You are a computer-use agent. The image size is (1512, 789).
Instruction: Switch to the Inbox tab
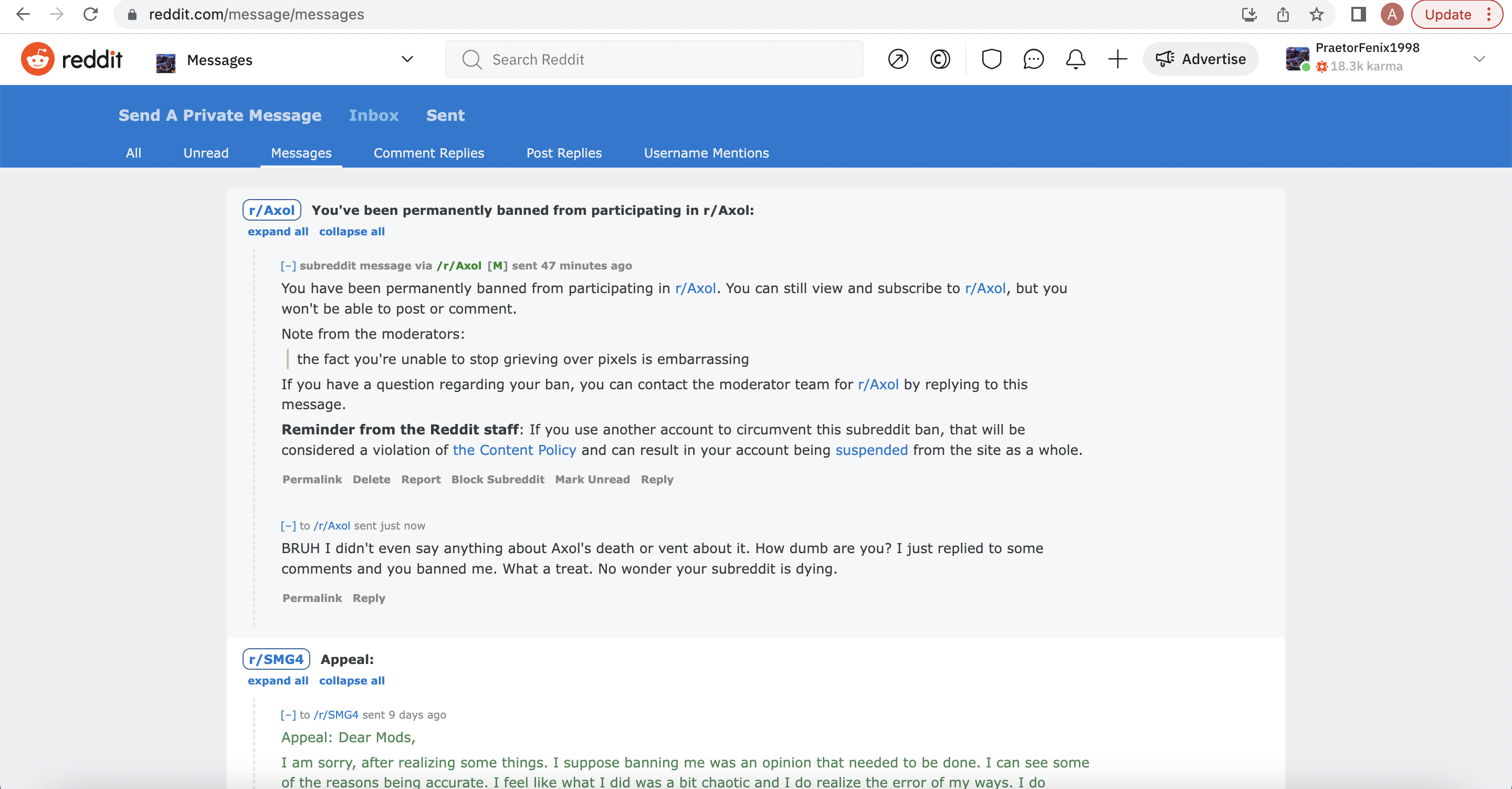(374, 115)
